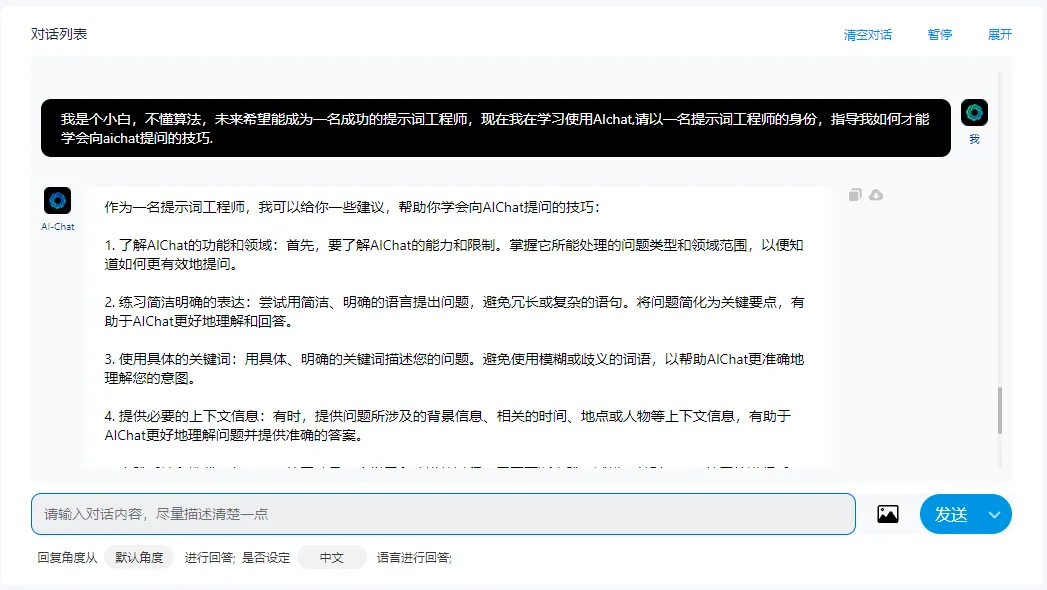Open the 默认角度 response angle selector
This screenshot has width=1047, height=590.
click(139, 558)
